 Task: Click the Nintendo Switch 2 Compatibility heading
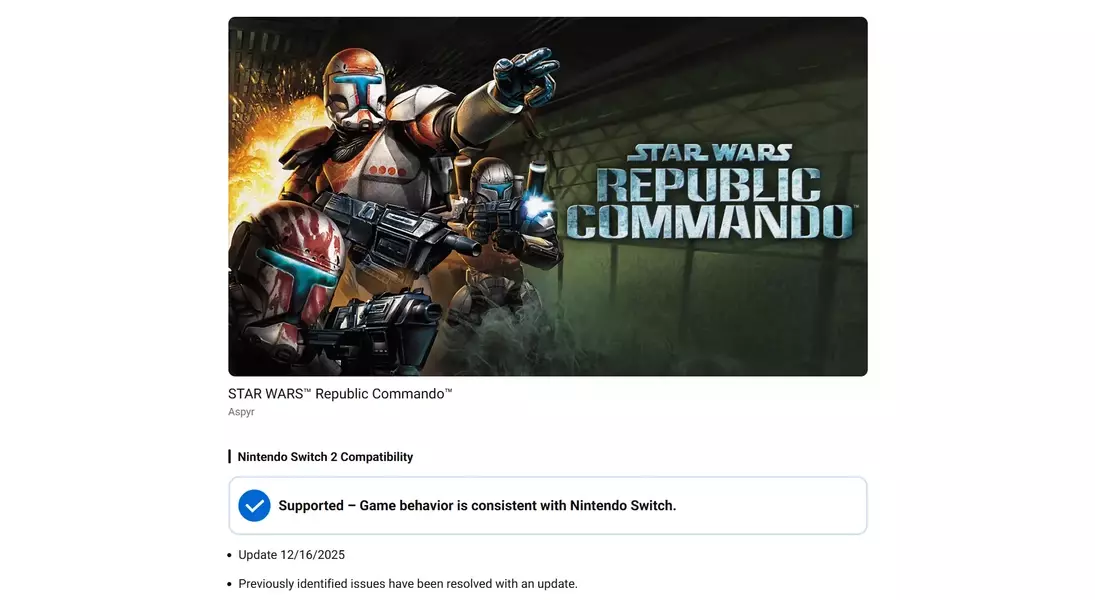point(325,457)
